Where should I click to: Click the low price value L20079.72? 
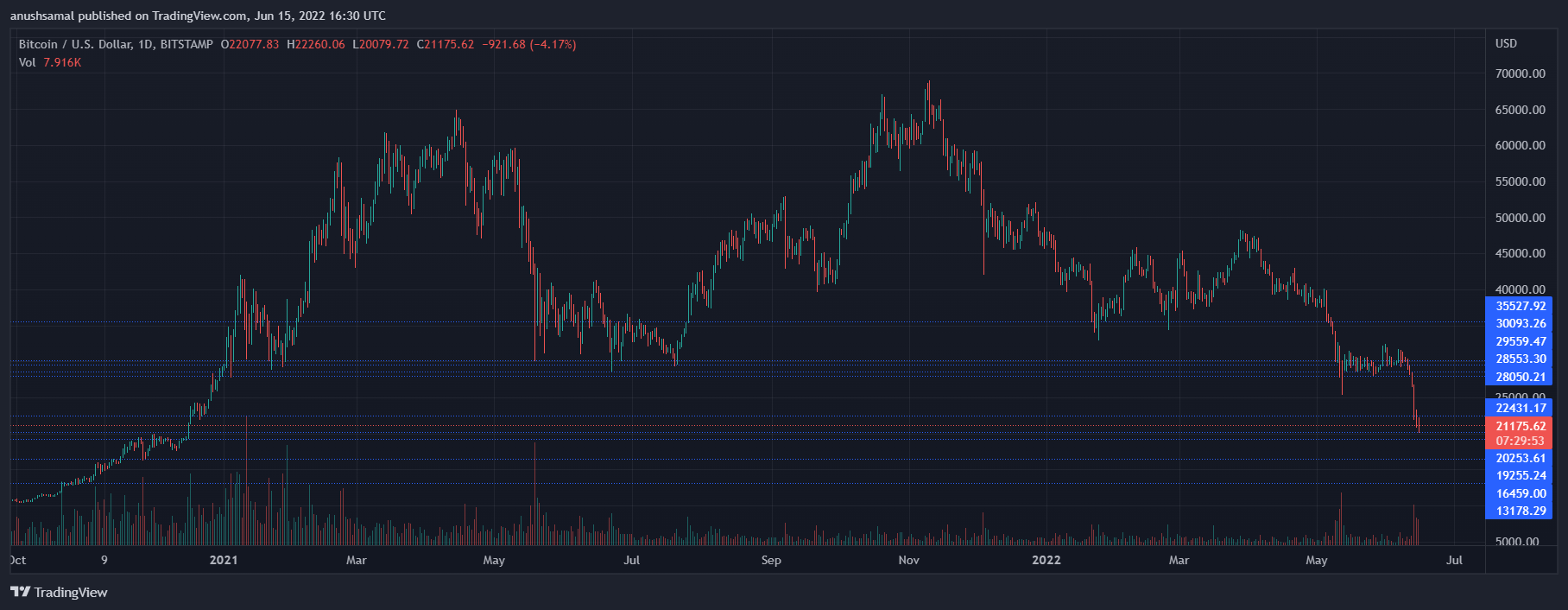tap(381, 44)
